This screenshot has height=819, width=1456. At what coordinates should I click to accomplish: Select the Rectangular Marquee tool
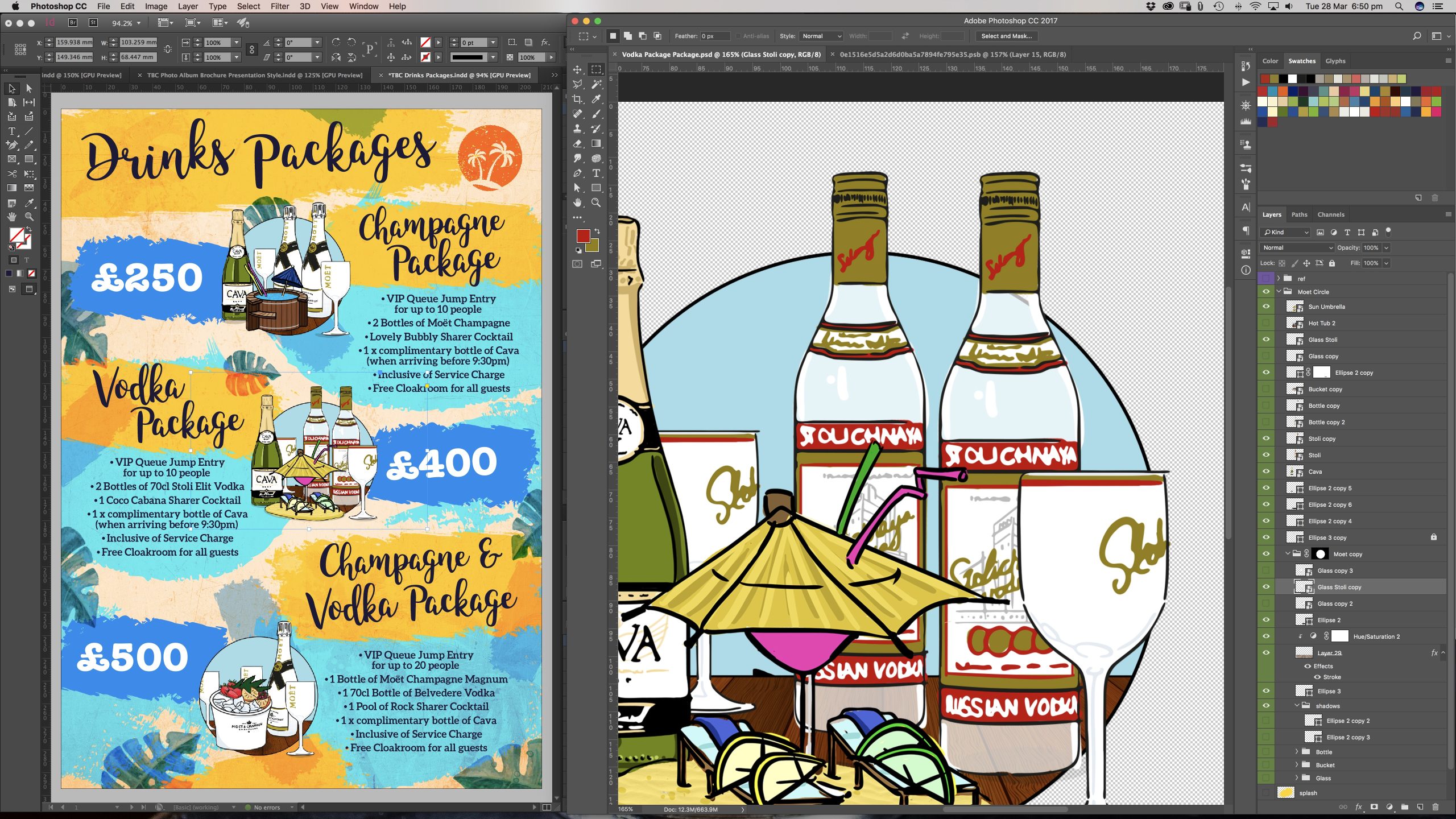point(596,69)
